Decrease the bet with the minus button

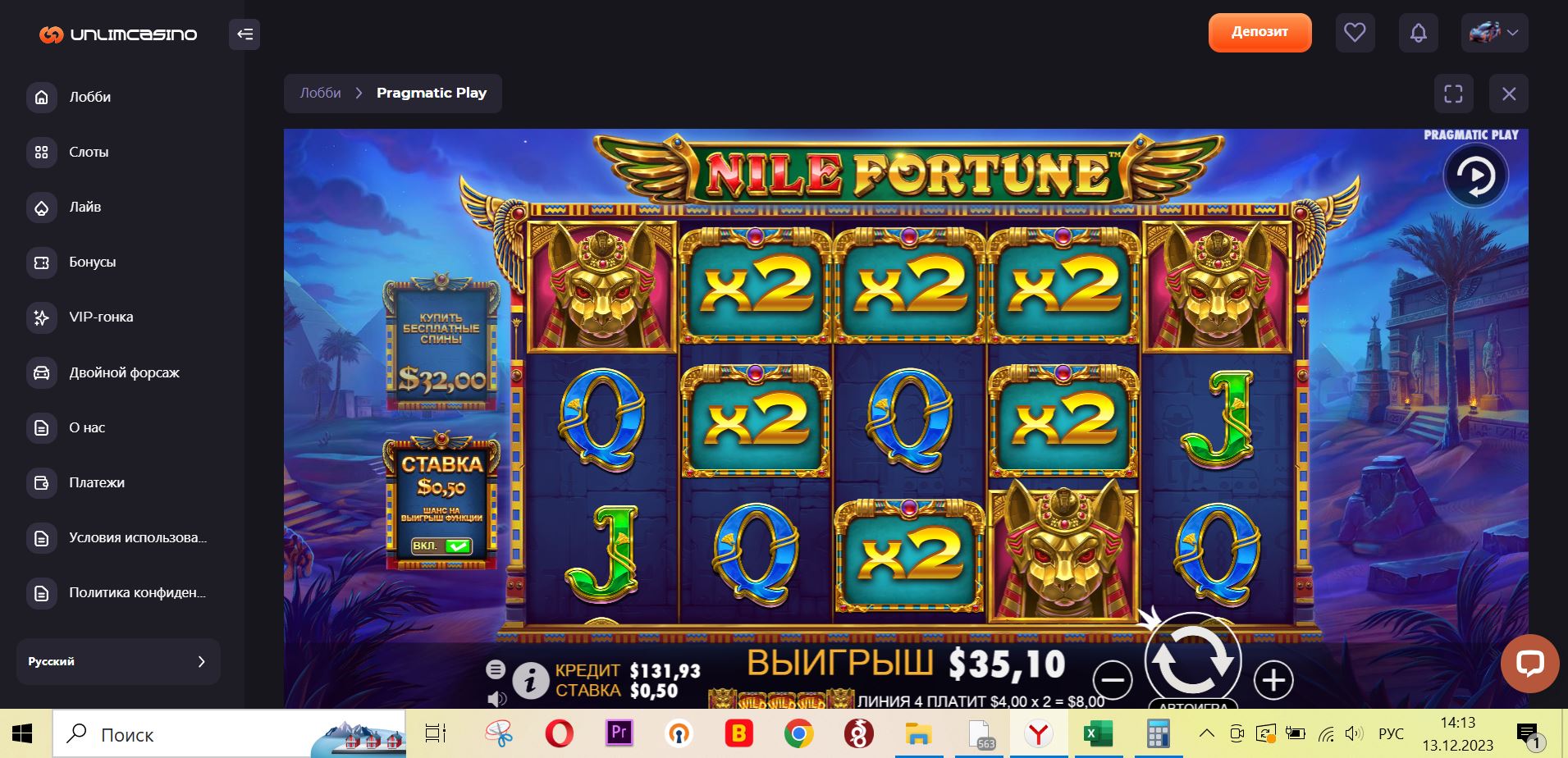coord(1113,680)
